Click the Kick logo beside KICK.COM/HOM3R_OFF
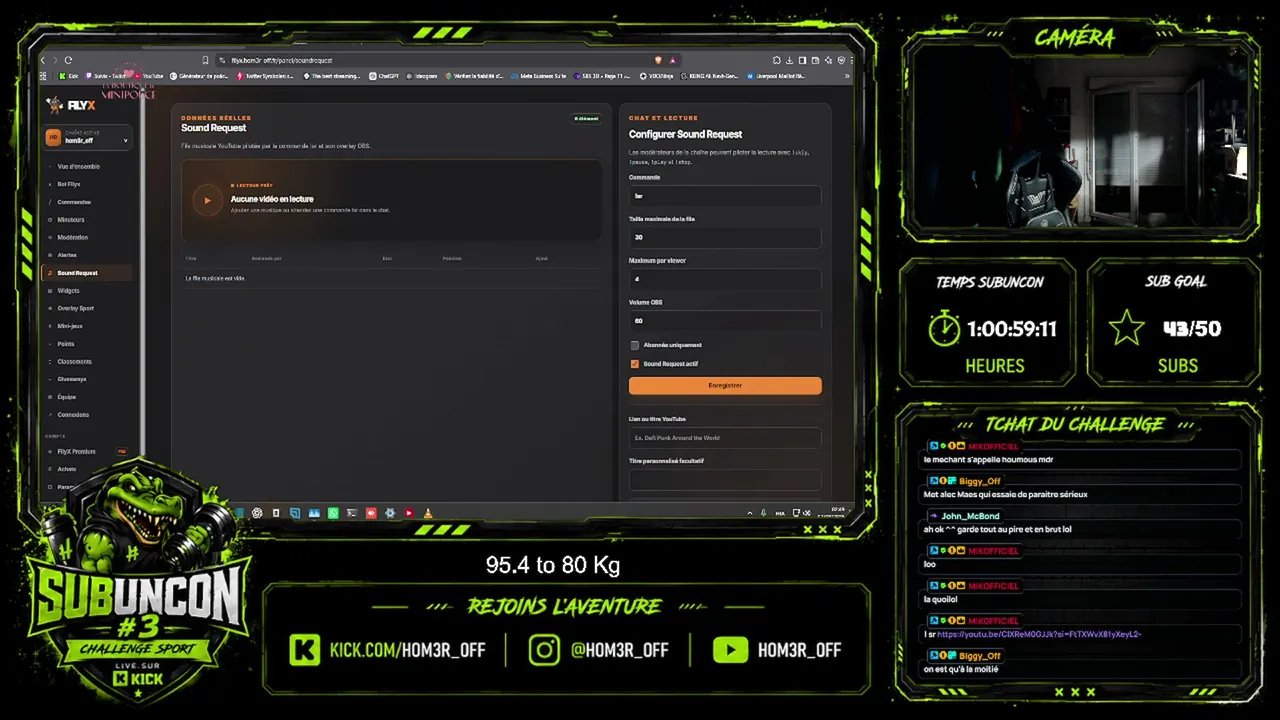 coord(305,650)
